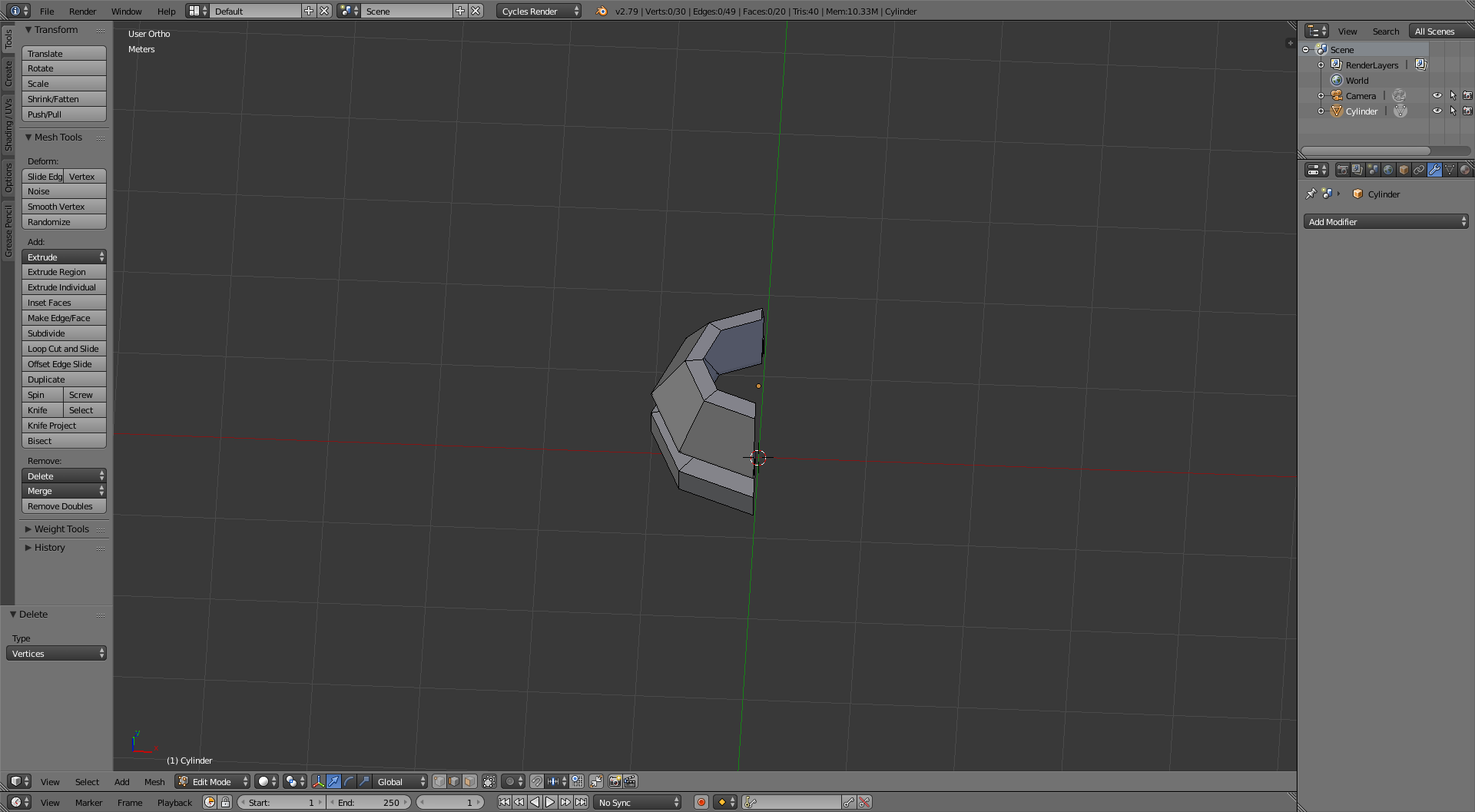Select vertex select mode icon
Image resolution: width=1475 pixels, height=812 pixels.
(439, 781)
